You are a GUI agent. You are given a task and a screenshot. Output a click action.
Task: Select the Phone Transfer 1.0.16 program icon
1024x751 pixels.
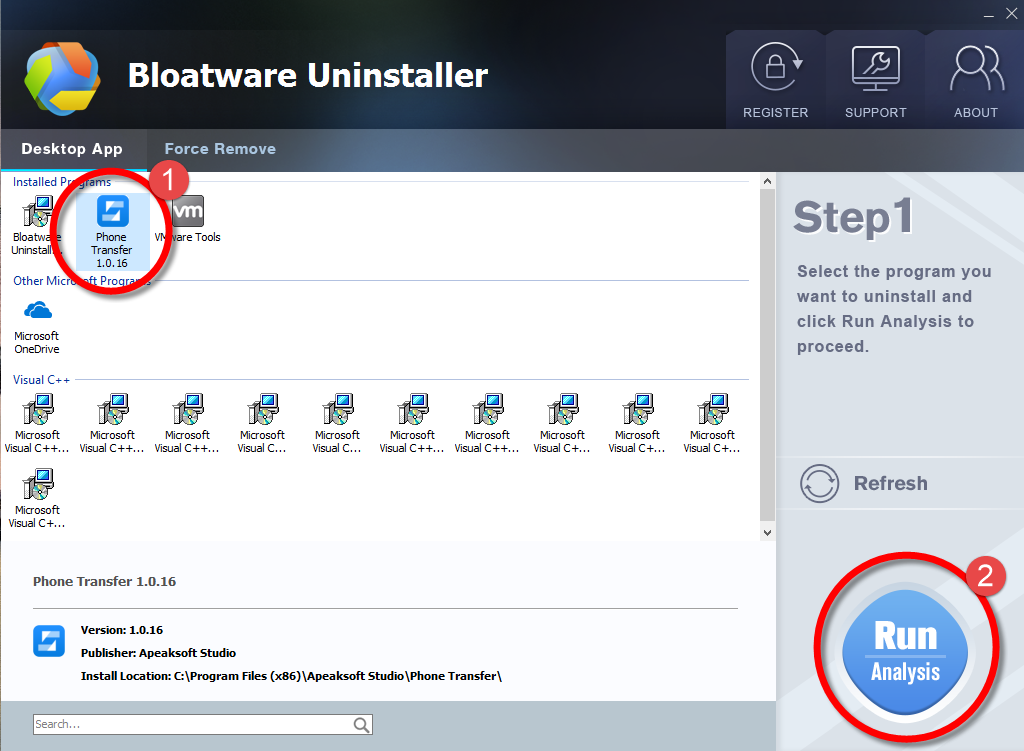[112, 232]
